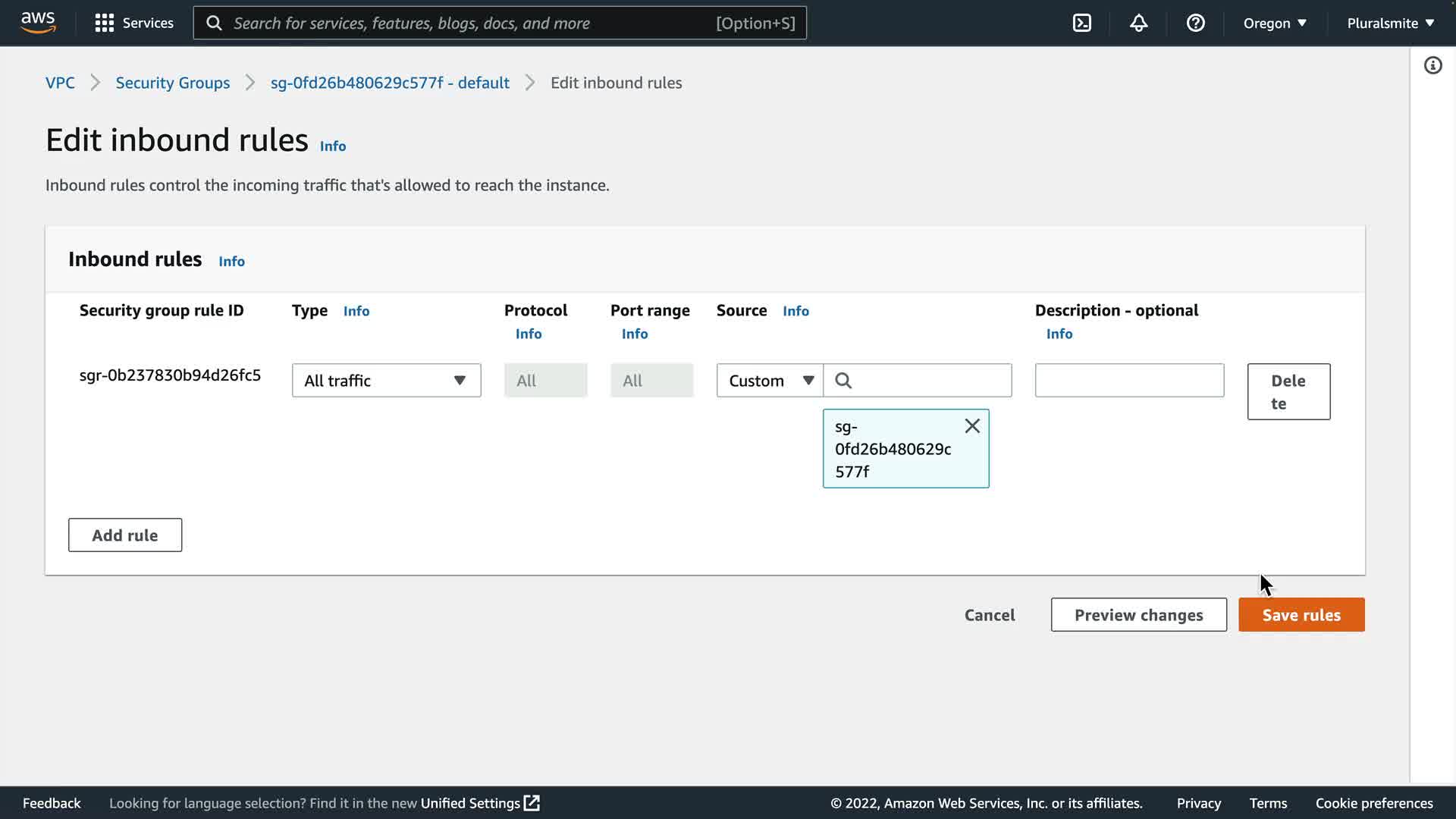Open the Custom source dropdown
1456x819 pixels.
(770, 381)
